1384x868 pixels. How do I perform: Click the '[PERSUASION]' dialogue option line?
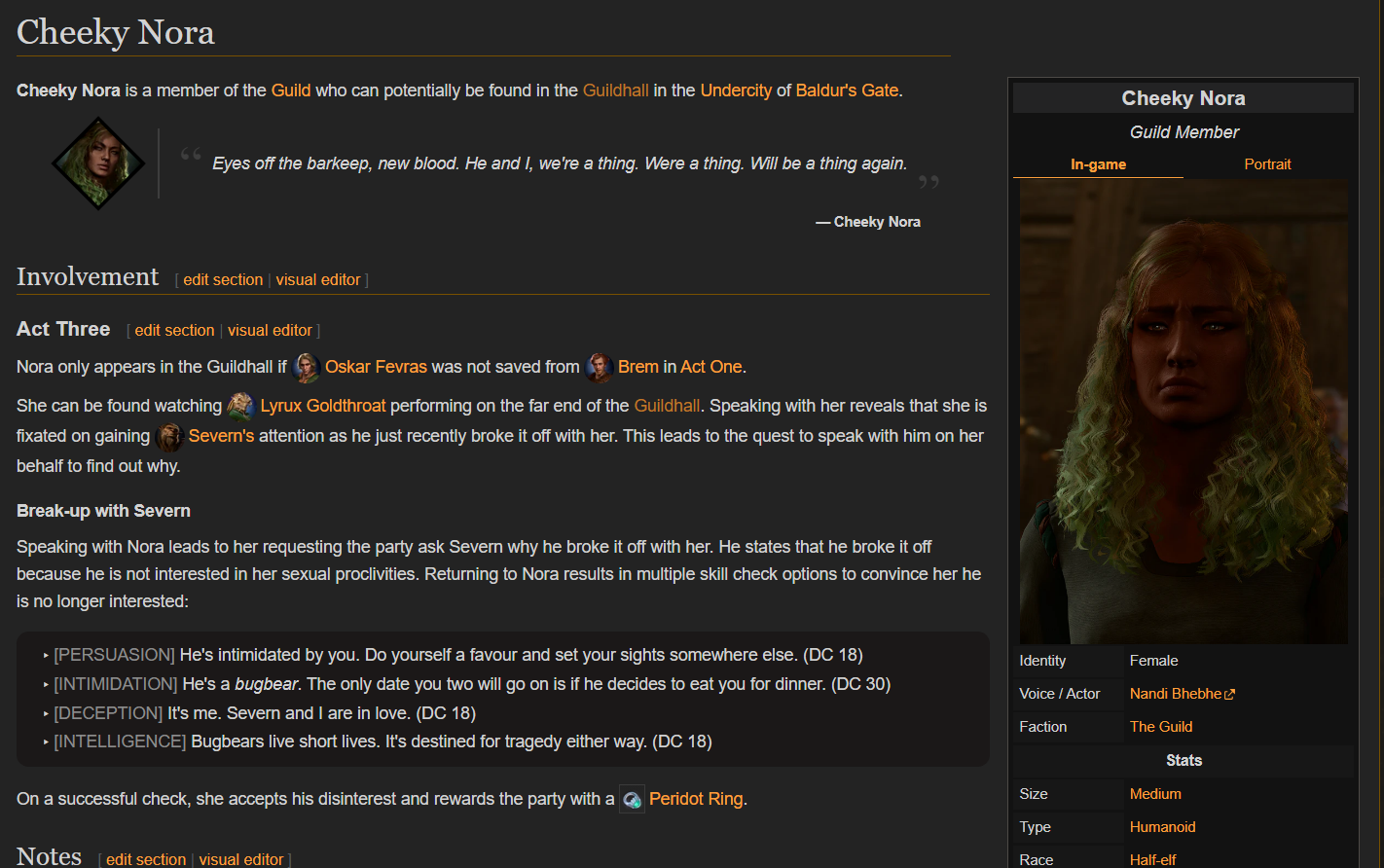pos(458,655)
